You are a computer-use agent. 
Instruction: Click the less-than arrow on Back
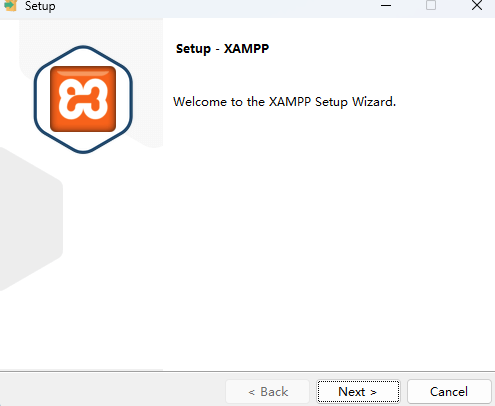click(x=252, y=392)
